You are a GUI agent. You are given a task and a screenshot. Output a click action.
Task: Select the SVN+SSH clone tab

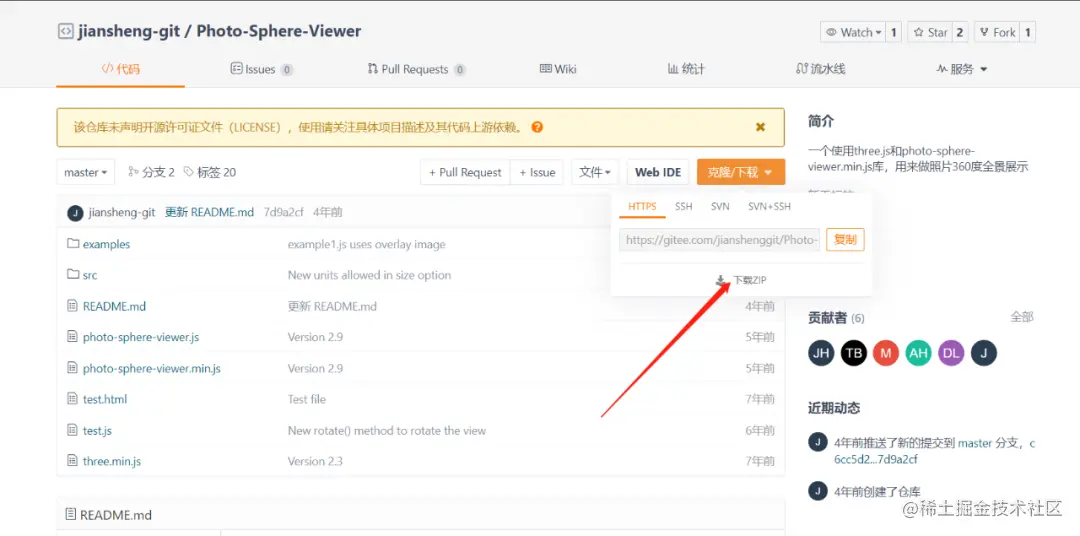[769, 206]
